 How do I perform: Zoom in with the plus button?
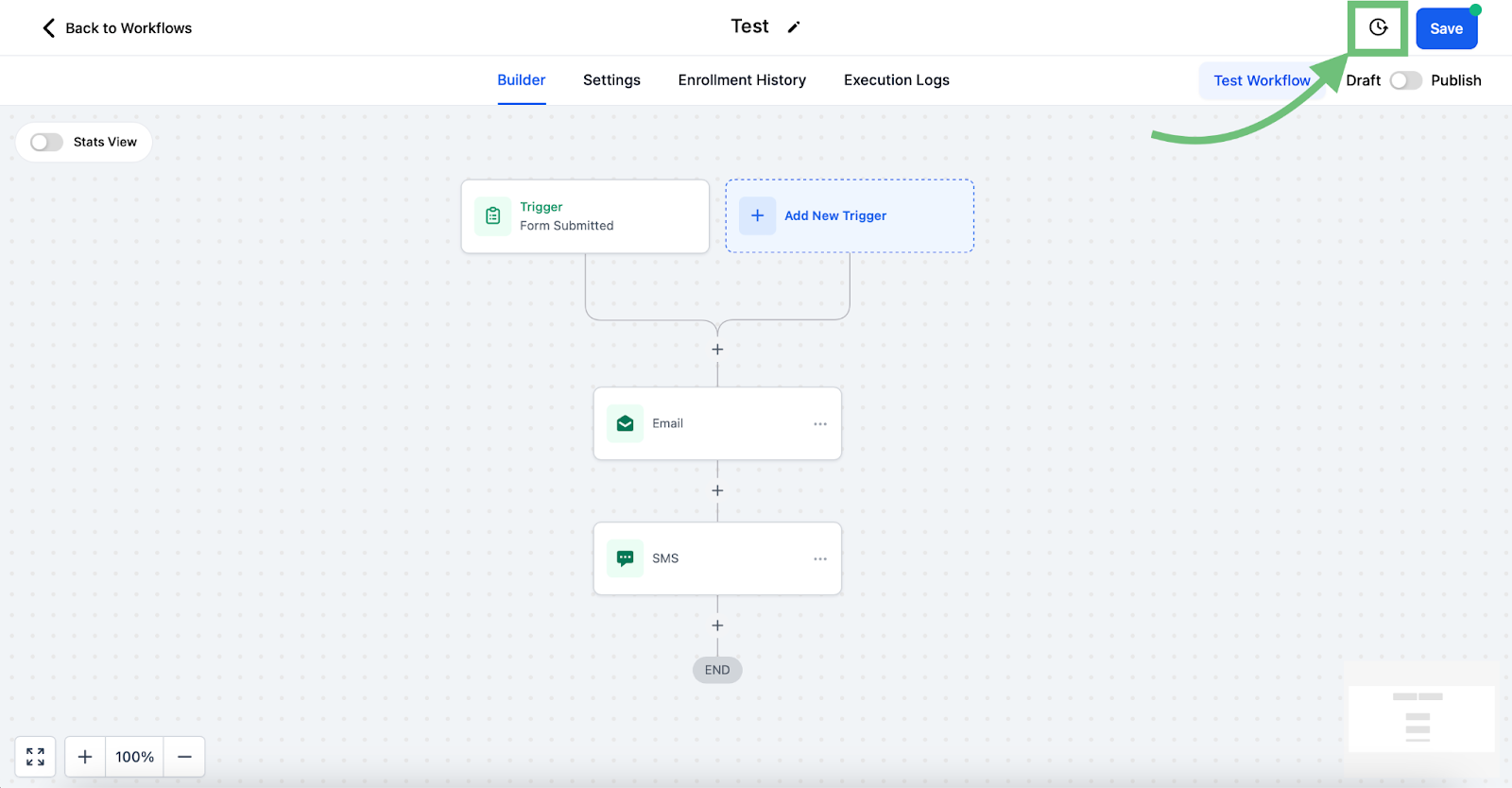pos(85,757)
